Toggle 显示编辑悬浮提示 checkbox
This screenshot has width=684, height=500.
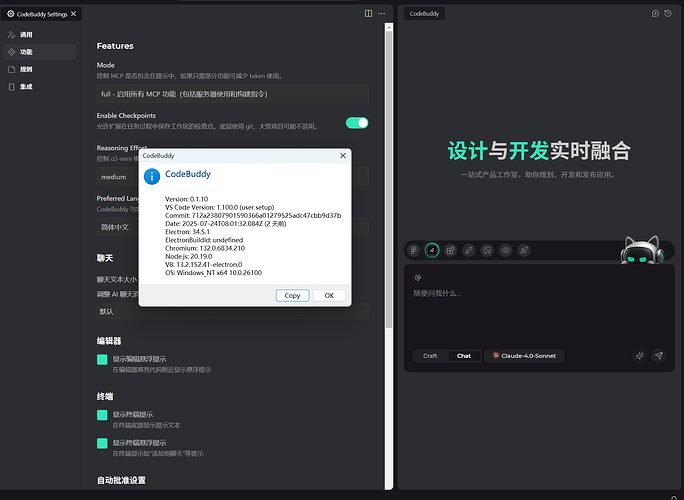pyautogui.click(x=102, y=360)
